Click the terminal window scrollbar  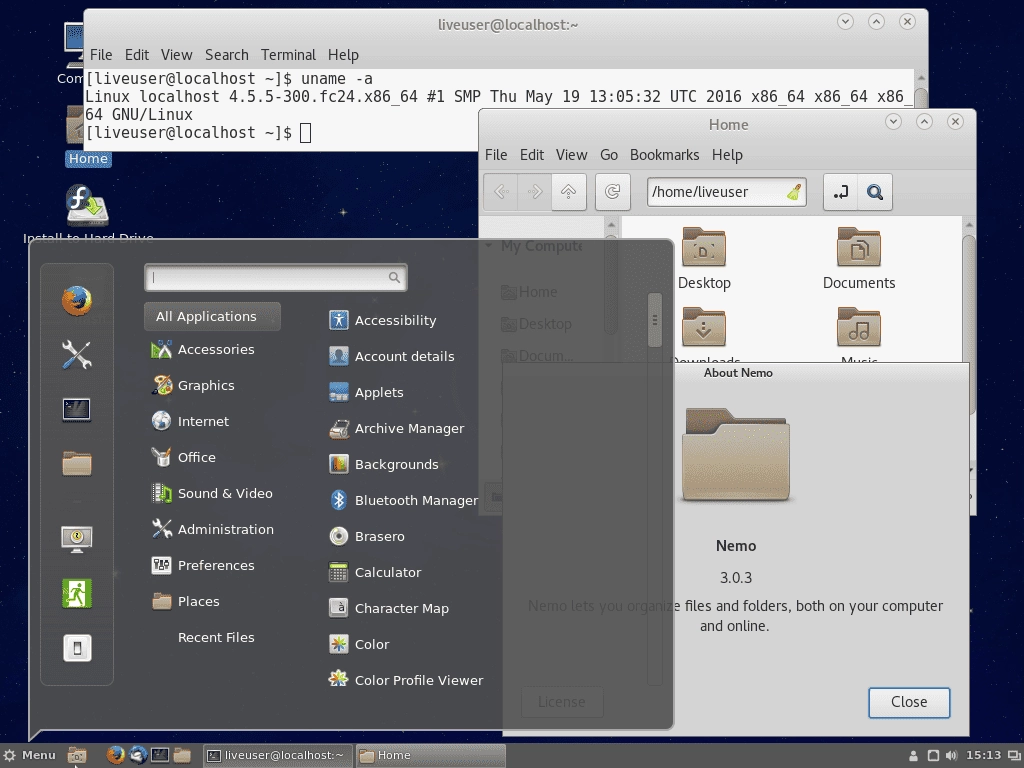(x=921, y=97)
